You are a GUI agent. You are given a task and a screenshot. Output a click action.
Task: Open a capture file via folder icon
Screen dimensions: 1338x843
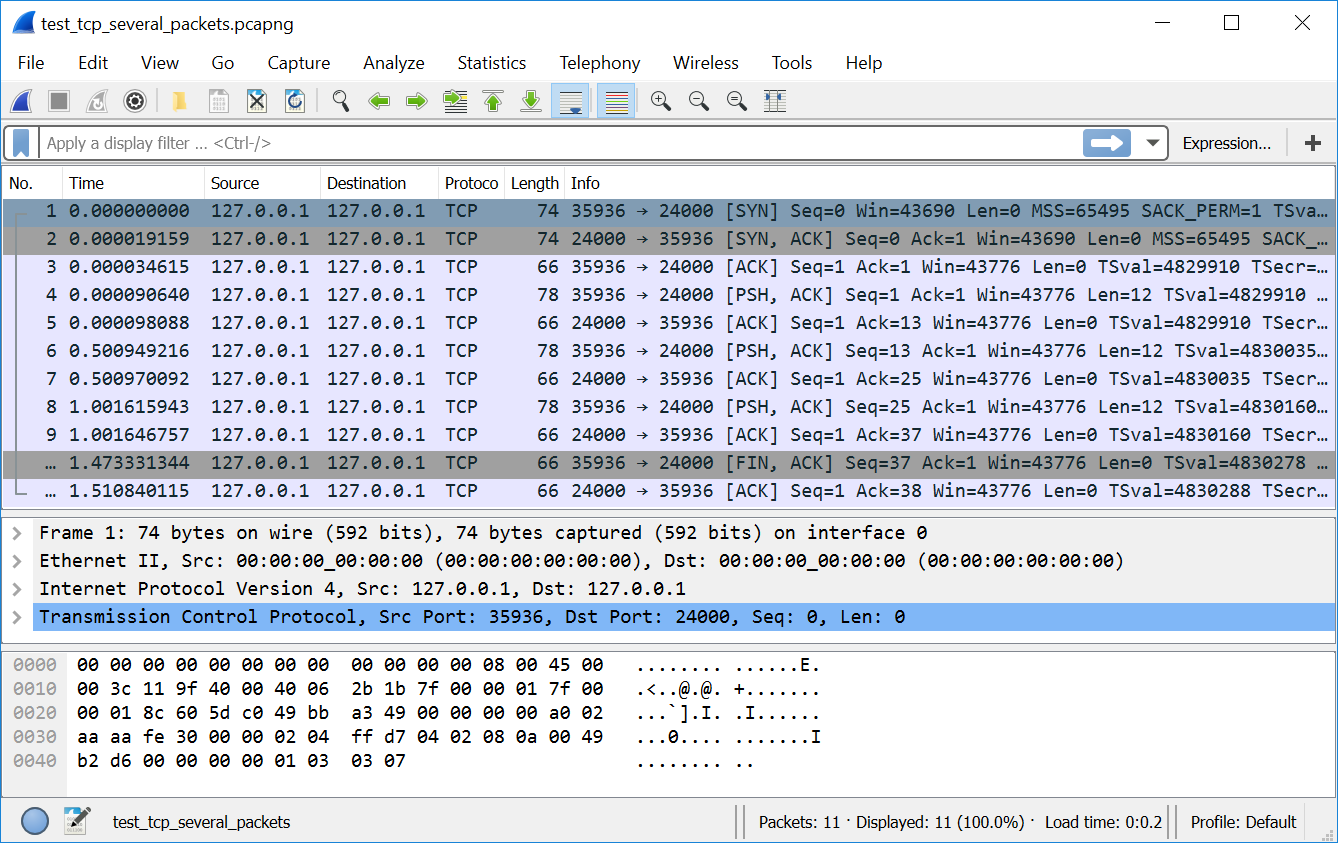coord(180,101)
